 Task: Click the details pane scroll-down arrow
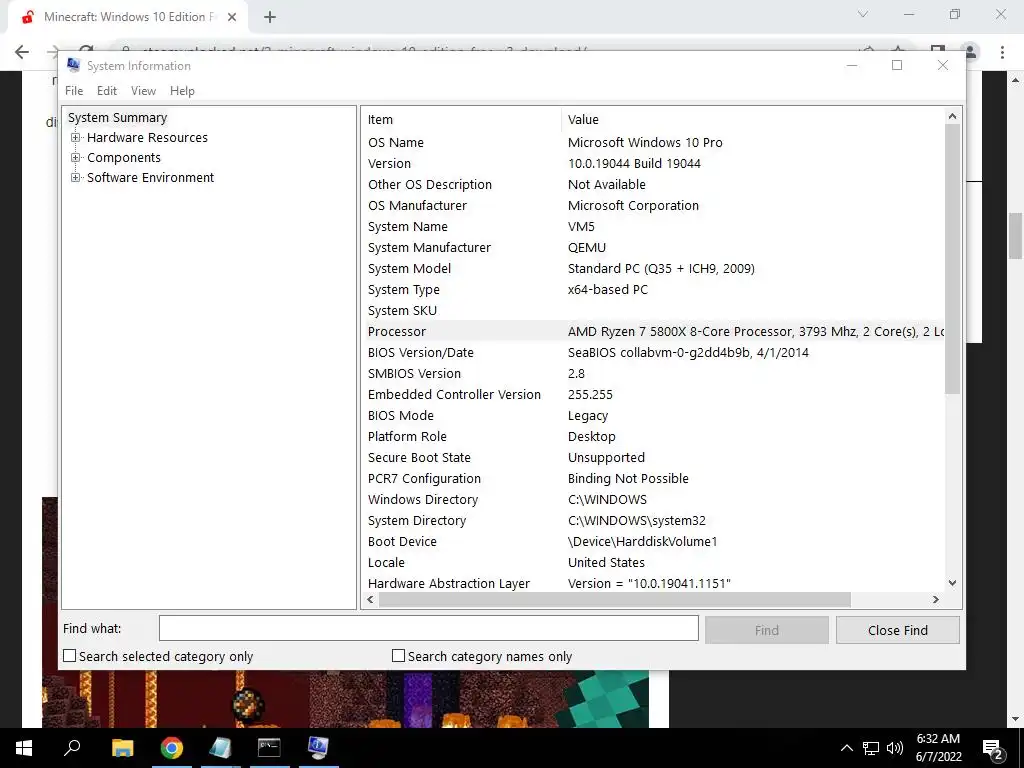952,583
